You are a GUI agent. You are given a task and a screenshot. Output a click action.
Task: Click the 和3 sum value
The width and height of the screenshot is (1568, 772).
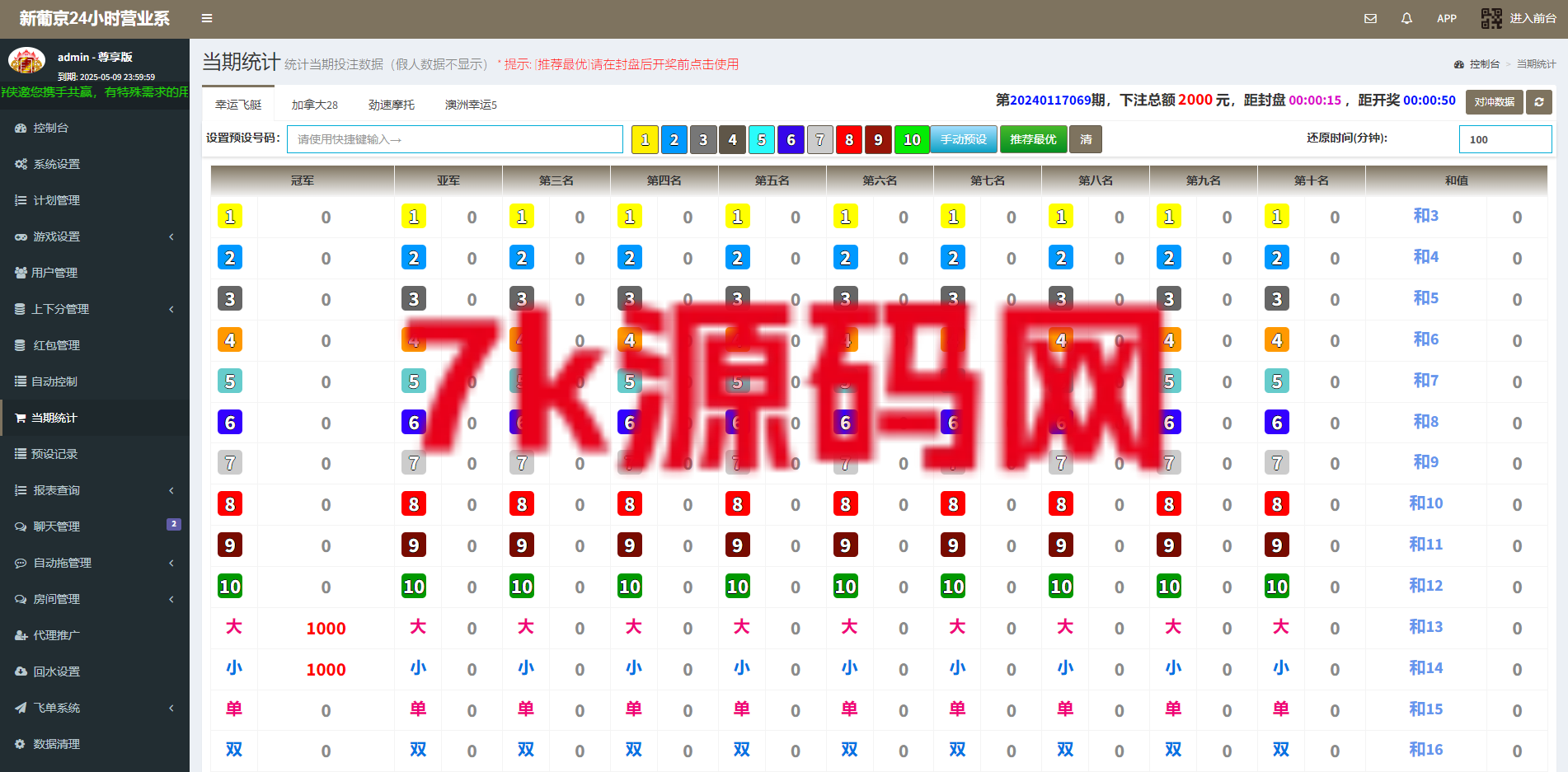coord(1425,216)
